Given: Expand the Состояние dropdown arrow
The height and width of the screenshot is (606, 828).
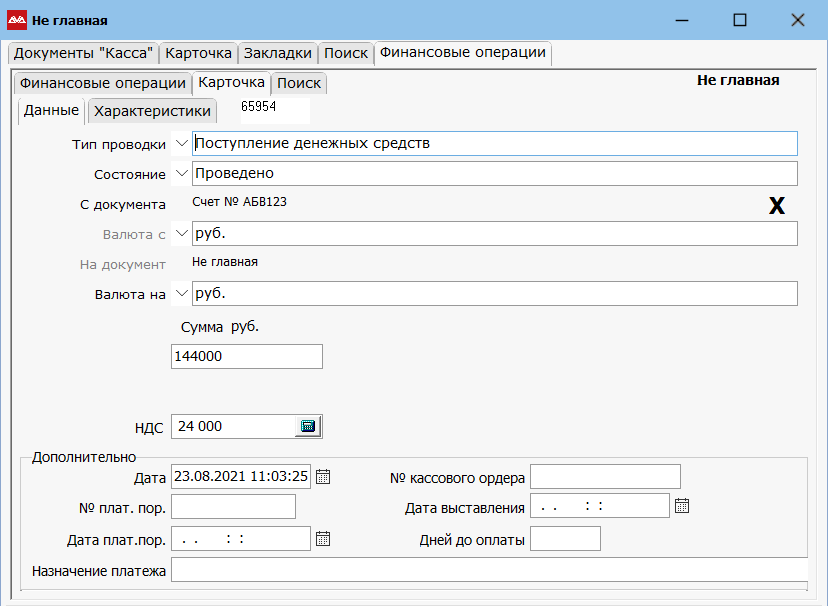Looking at the screenshot, I should point(181,173).
